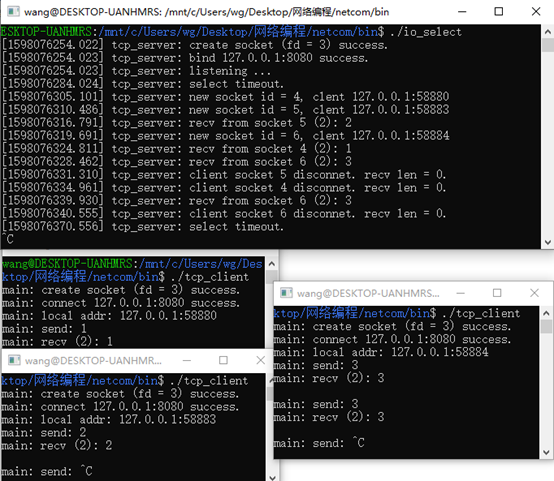Click 'main: send: ^C' in the 58884 client
Screen dimensions: 554x481
(319, 443)
